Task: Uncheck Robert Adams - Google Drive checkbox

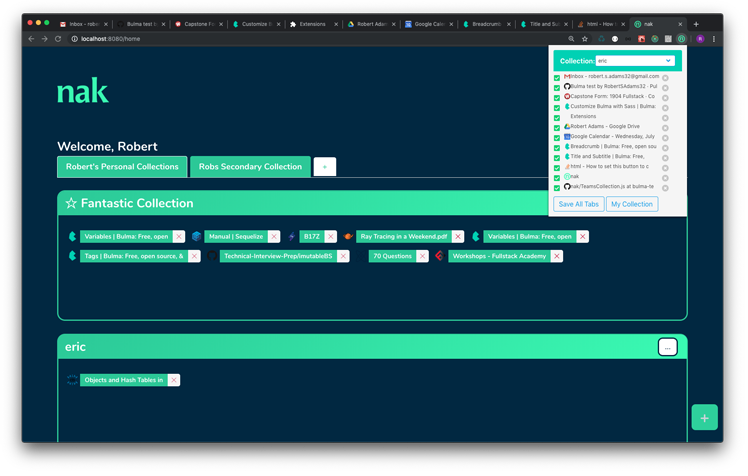Action: [x=557, y=128]
